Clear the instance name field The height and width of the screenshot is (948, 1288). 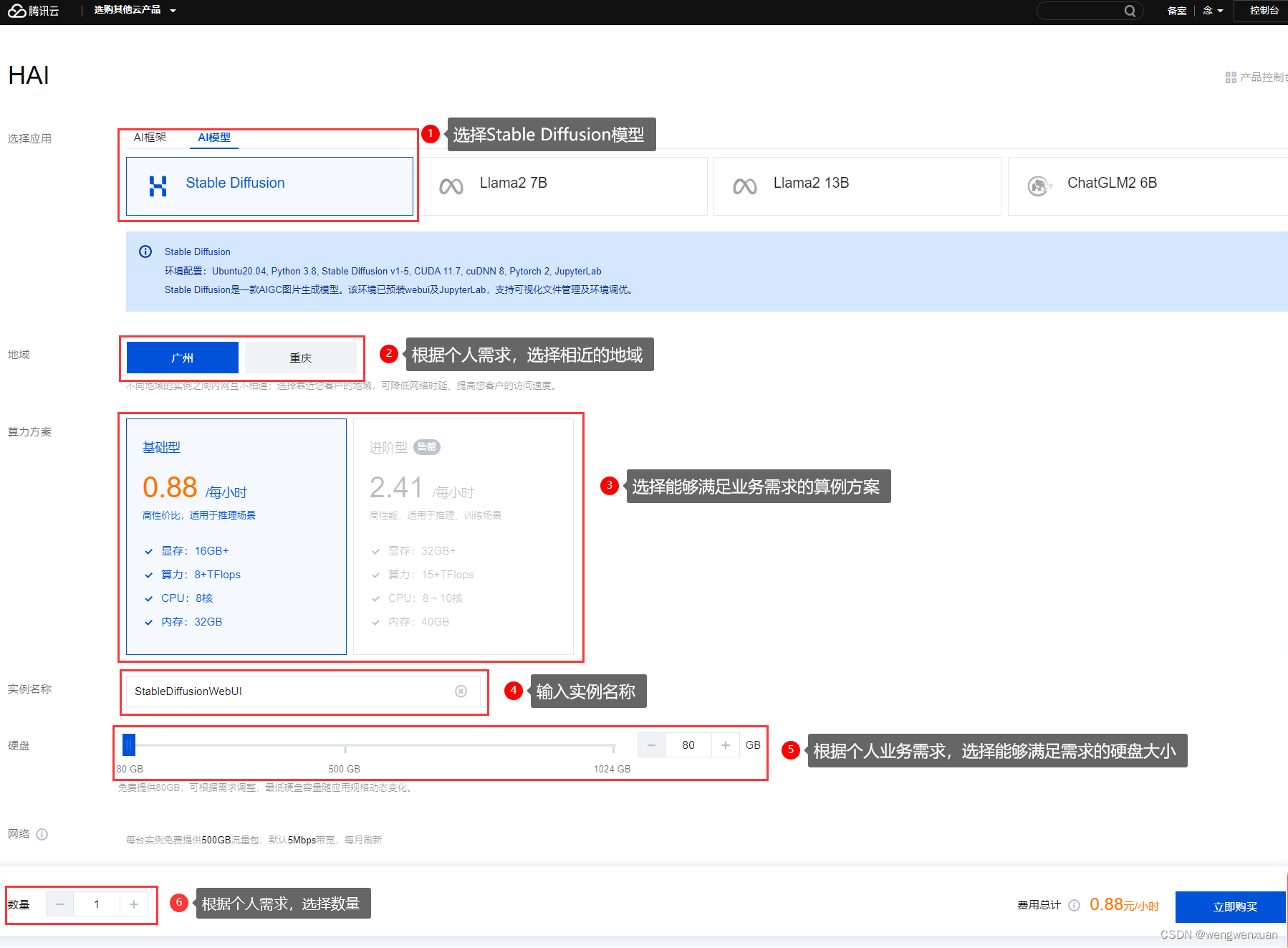click(x=461, y=691)
